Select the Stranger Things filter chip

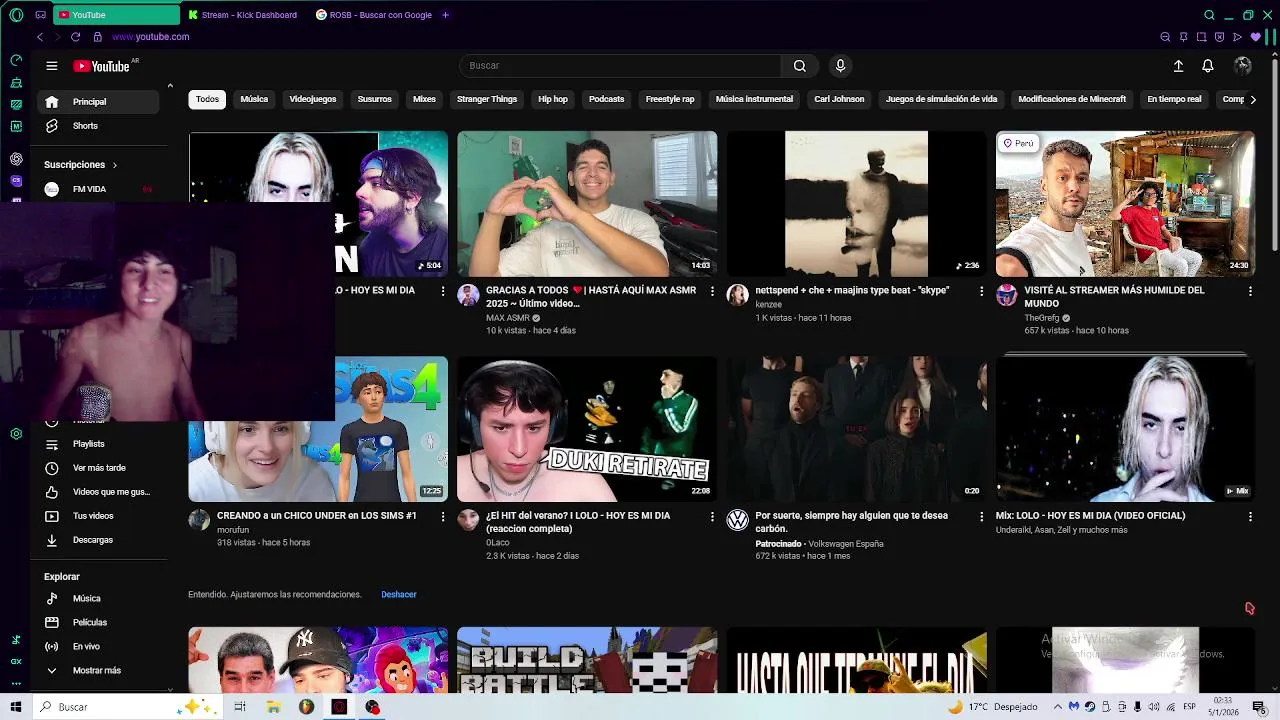487,99
